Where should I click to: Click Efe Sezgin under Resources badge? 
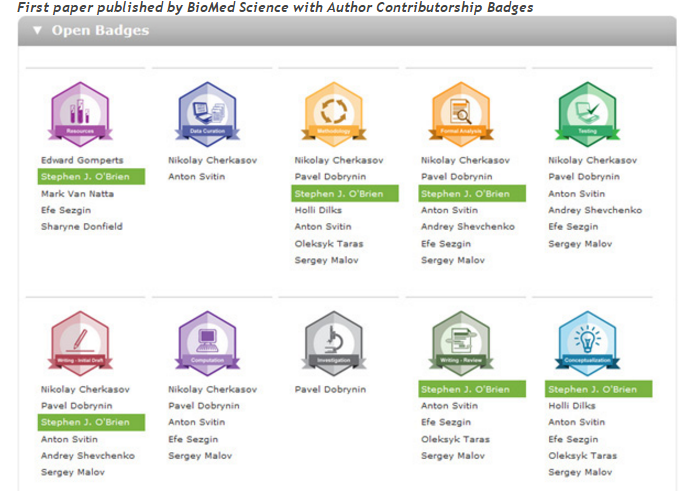pos(66,210)
